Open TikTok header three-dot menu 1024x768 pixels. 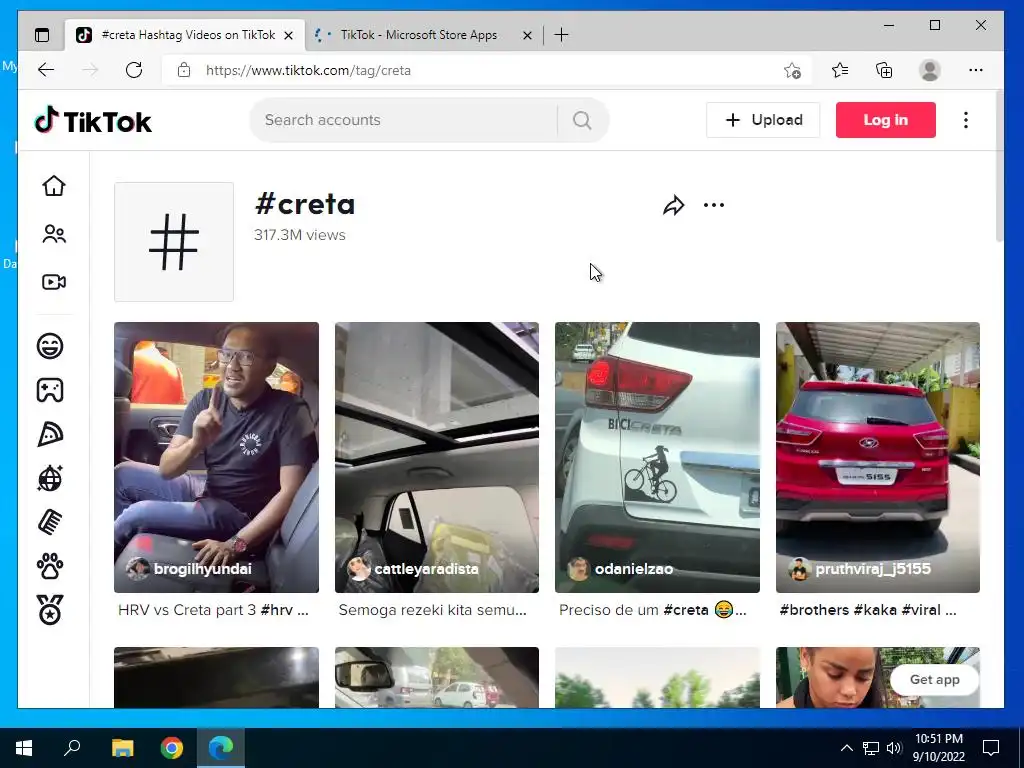966,120
